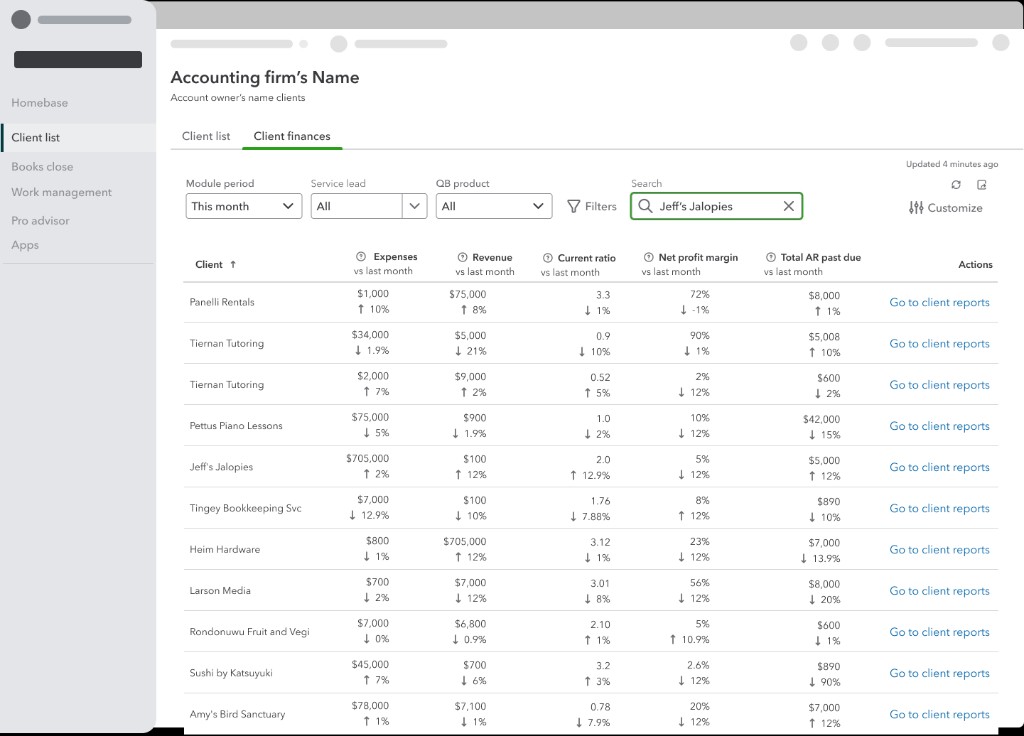Click the Panelli Rentals client name
The image size is (1024, 736).
click(x=222, y=302)
